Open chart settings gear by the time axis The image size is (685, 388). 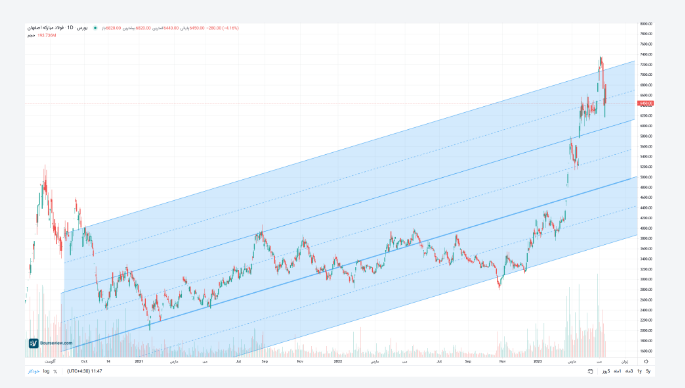[646, 362]
